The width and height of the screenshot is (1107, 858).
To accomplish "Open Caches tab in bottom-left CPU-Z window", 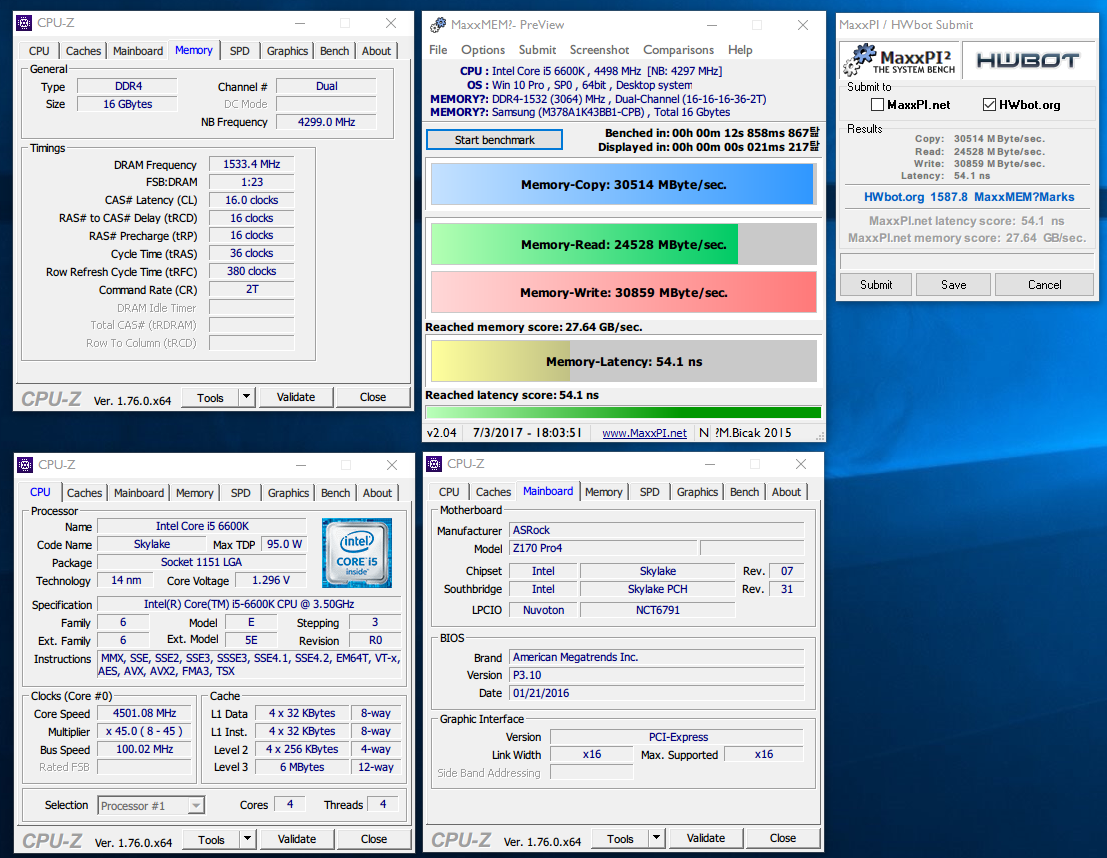I will click(x=85, y=493).
